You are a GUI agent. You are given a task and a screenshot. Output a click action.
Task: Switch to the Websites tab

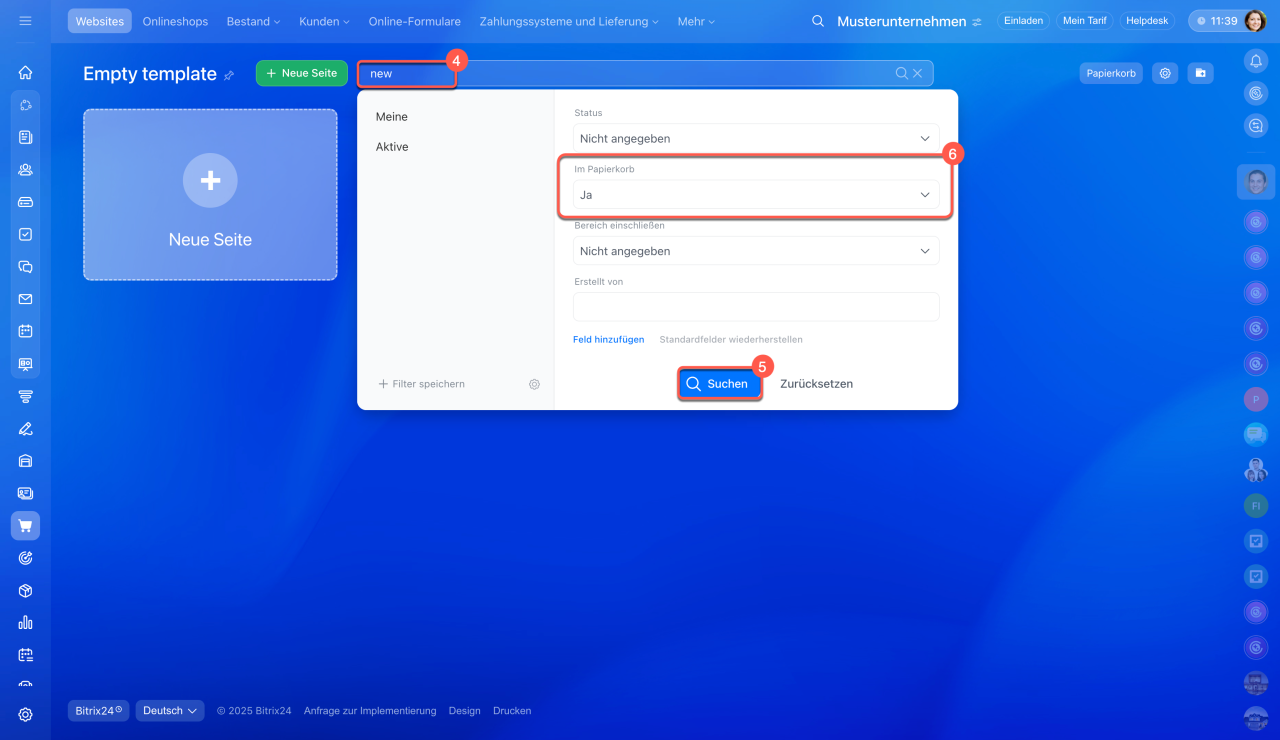[x=100, y=21]
